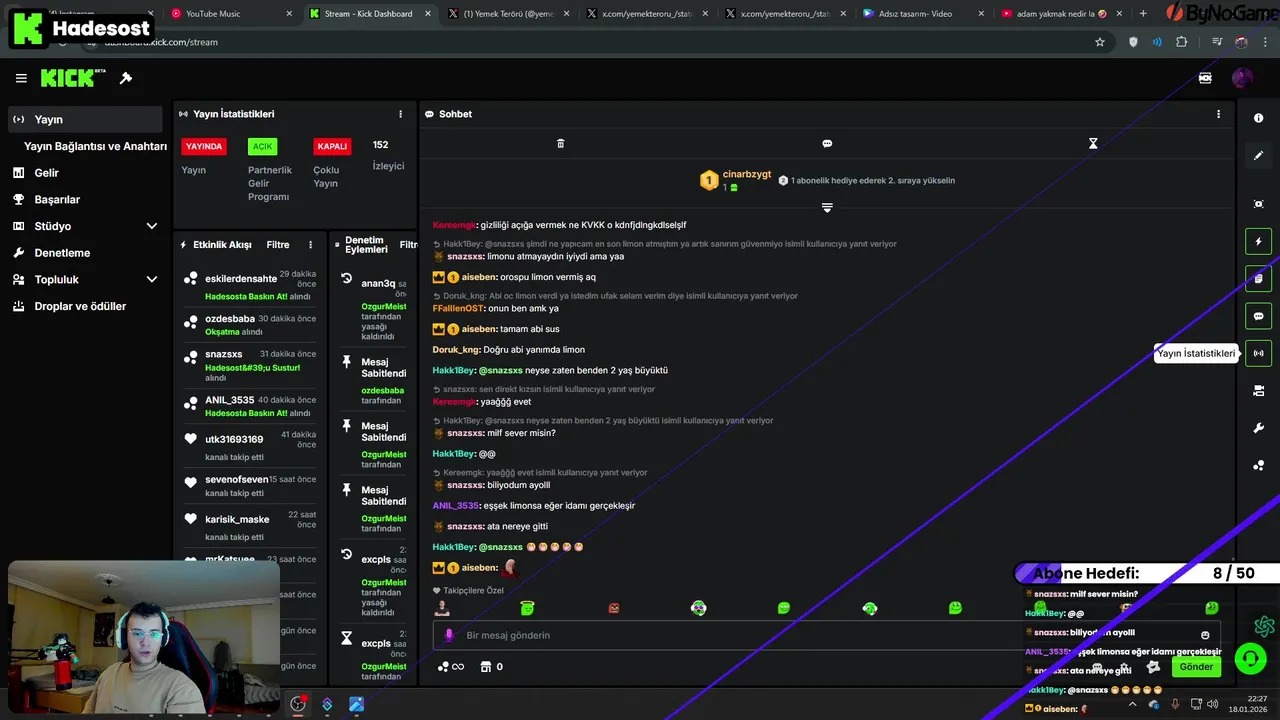This screenshot has width=1280, height=720.
Task: Bookmark this page with star icon
Action: [x=1100, y=42]
